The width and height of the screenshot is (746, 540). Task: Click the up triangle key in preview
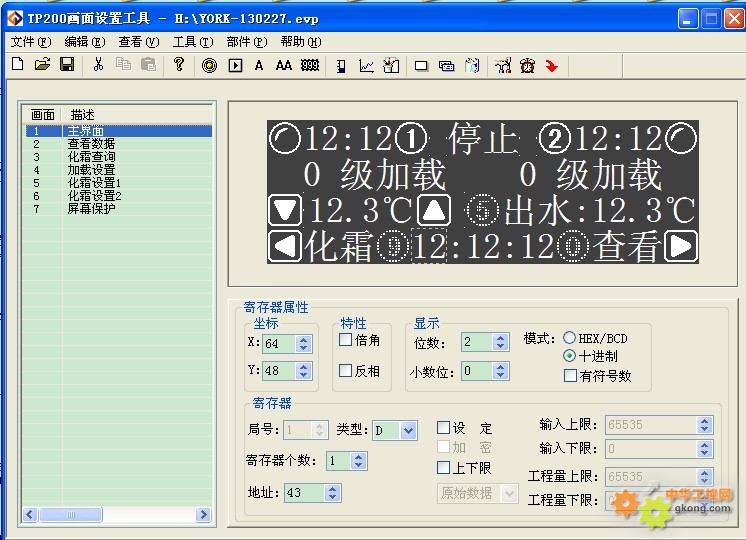[434, 210]
